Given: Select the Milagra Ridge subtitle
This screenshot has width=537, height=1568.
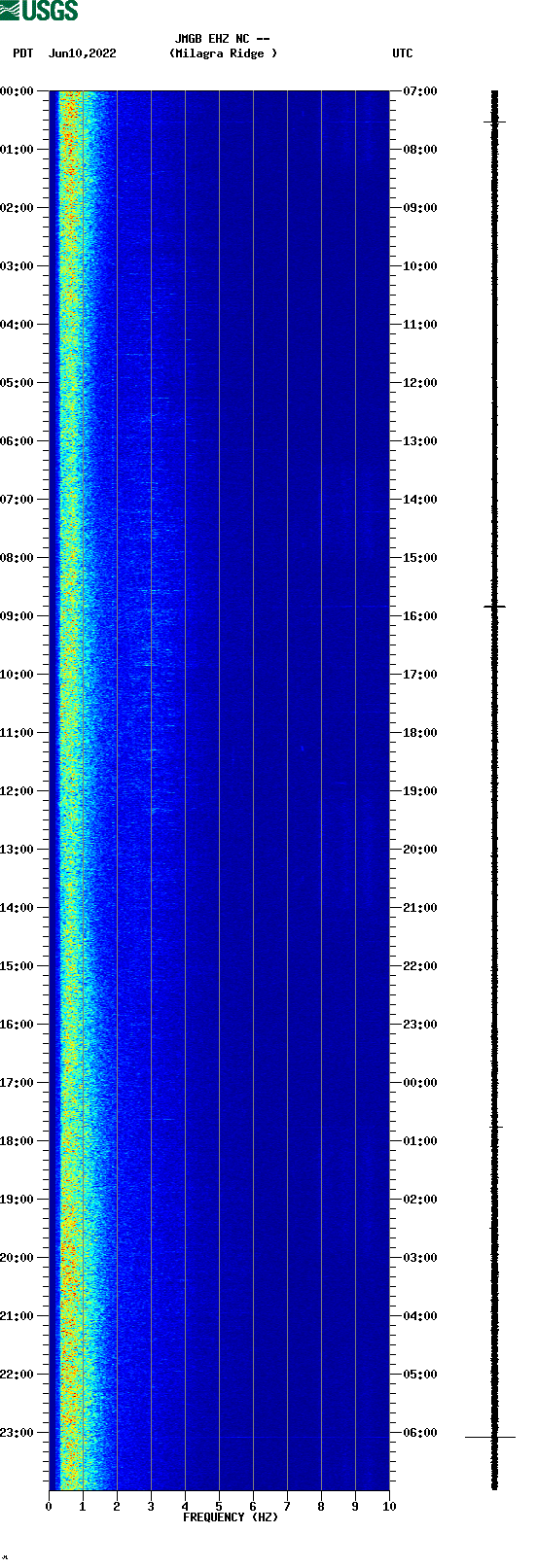Looking at the screenshot, I should (223, 53).
